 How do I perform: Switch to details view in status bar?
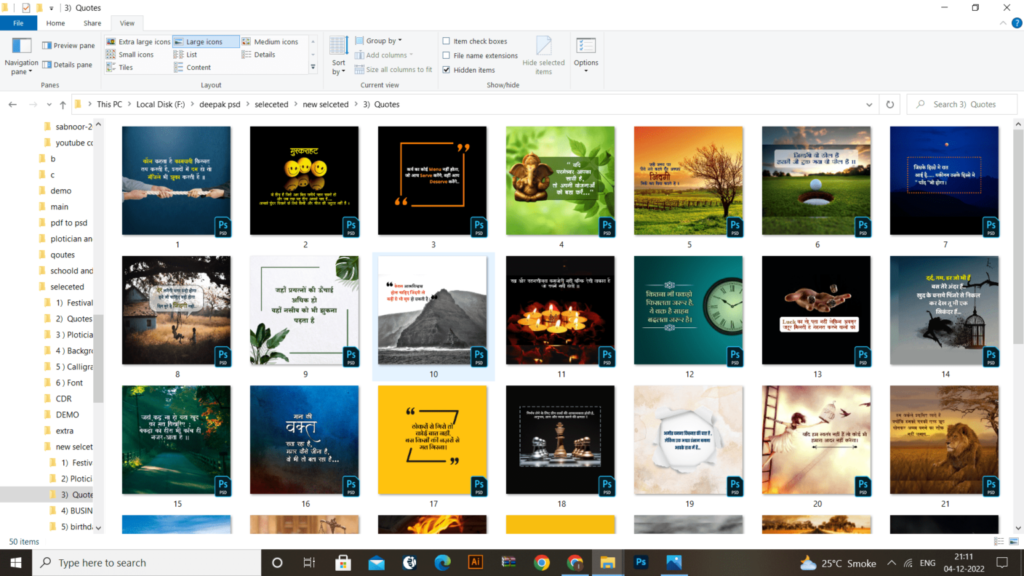click(999, 541)
